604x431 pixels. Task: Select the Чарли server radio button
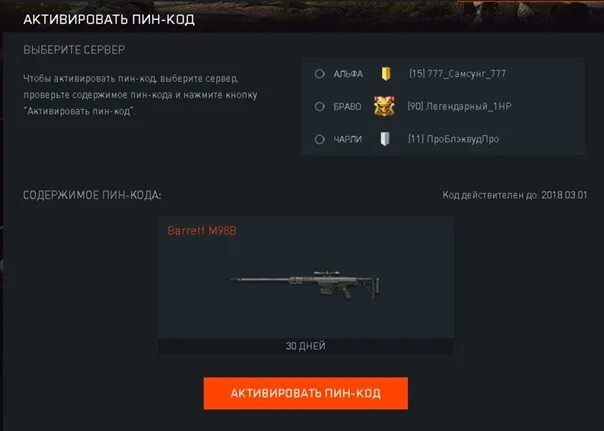coord(319,139)
